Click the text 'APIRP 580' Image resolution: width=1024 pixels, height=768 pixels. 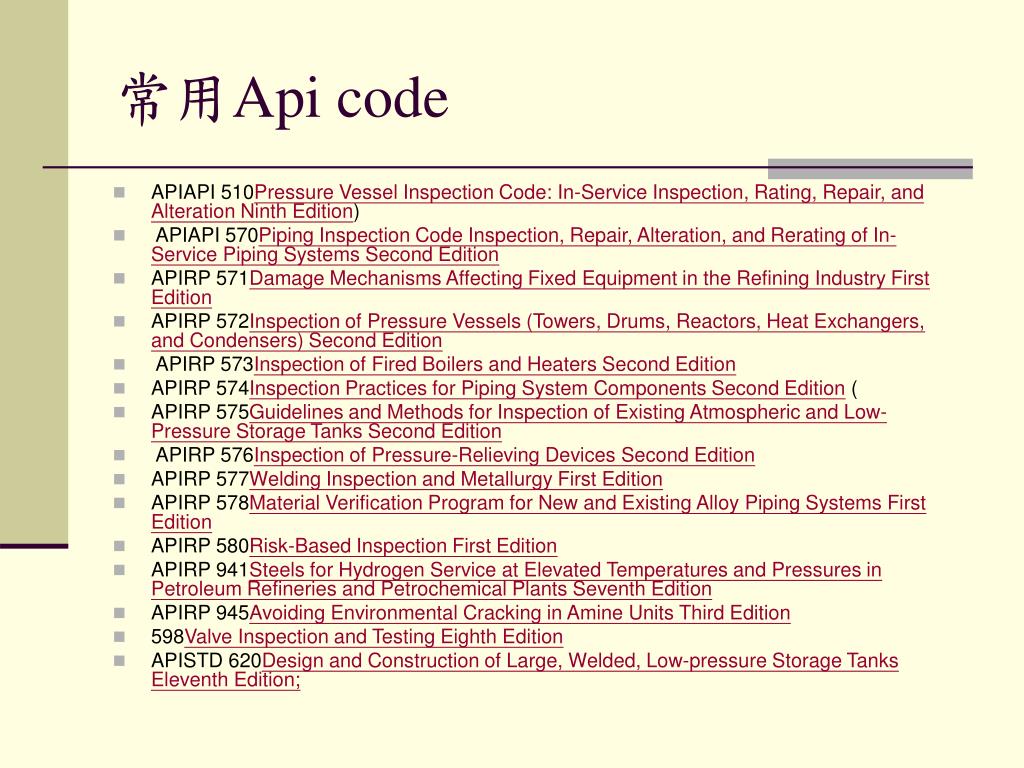click(200, 546)
